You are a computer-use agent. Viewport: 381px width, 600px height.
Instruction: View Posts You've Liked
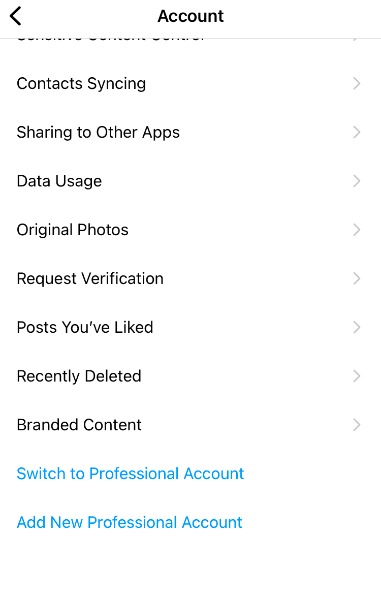coord(190,327)
